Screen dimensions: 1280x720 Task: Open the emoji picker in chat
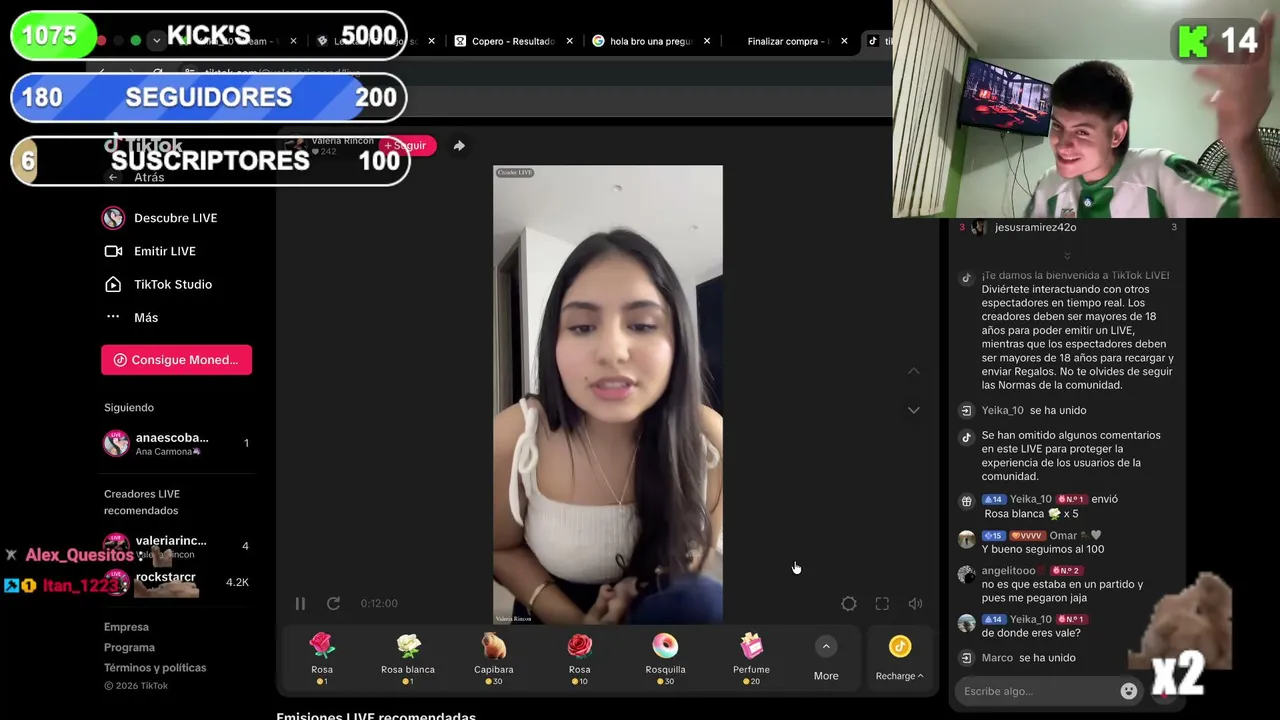pos(1129,691)
